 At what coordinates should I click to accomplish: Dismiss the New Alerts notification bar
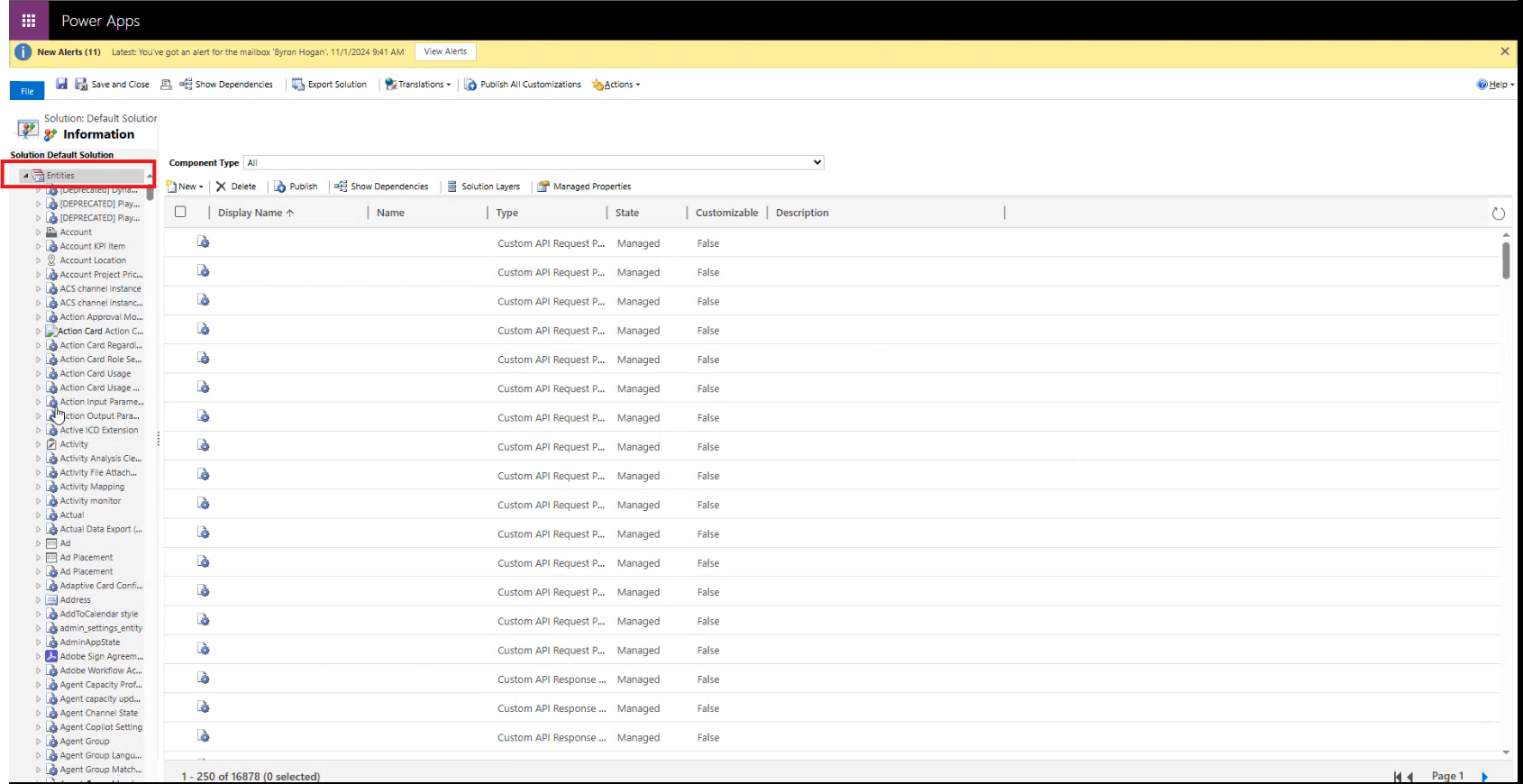[1504, 52]
